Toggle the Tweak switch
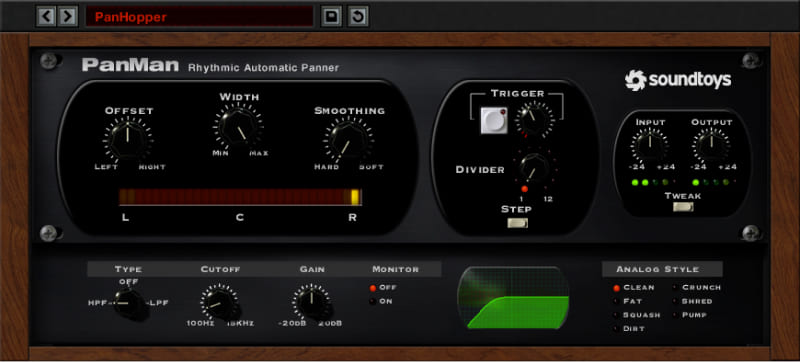Image resolution: width=800 pixels, height=362 pixels. 683,207
